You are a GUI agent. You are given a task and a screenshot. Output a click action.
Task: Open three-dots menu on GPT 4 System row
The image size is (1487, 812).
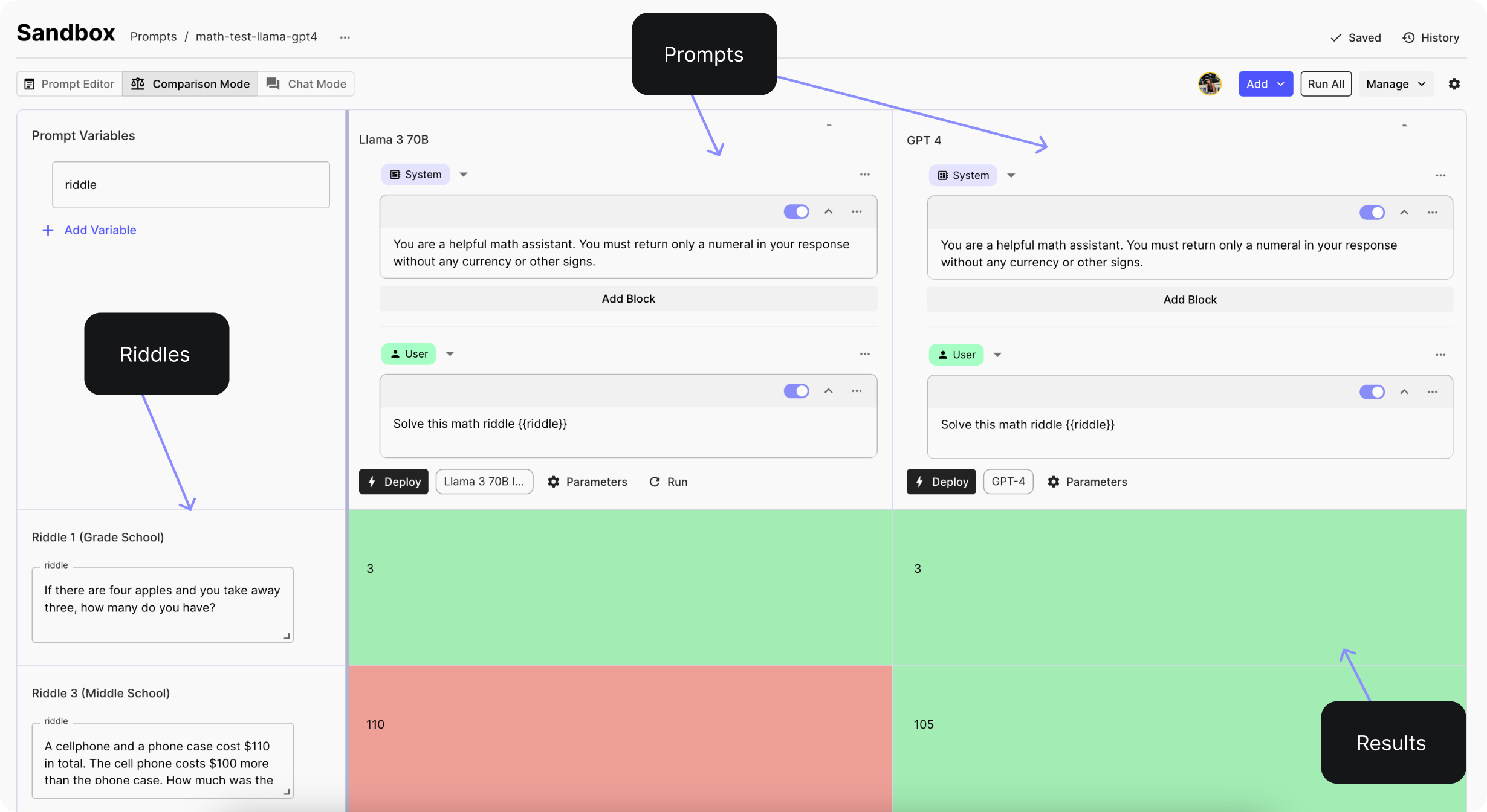1440,175
